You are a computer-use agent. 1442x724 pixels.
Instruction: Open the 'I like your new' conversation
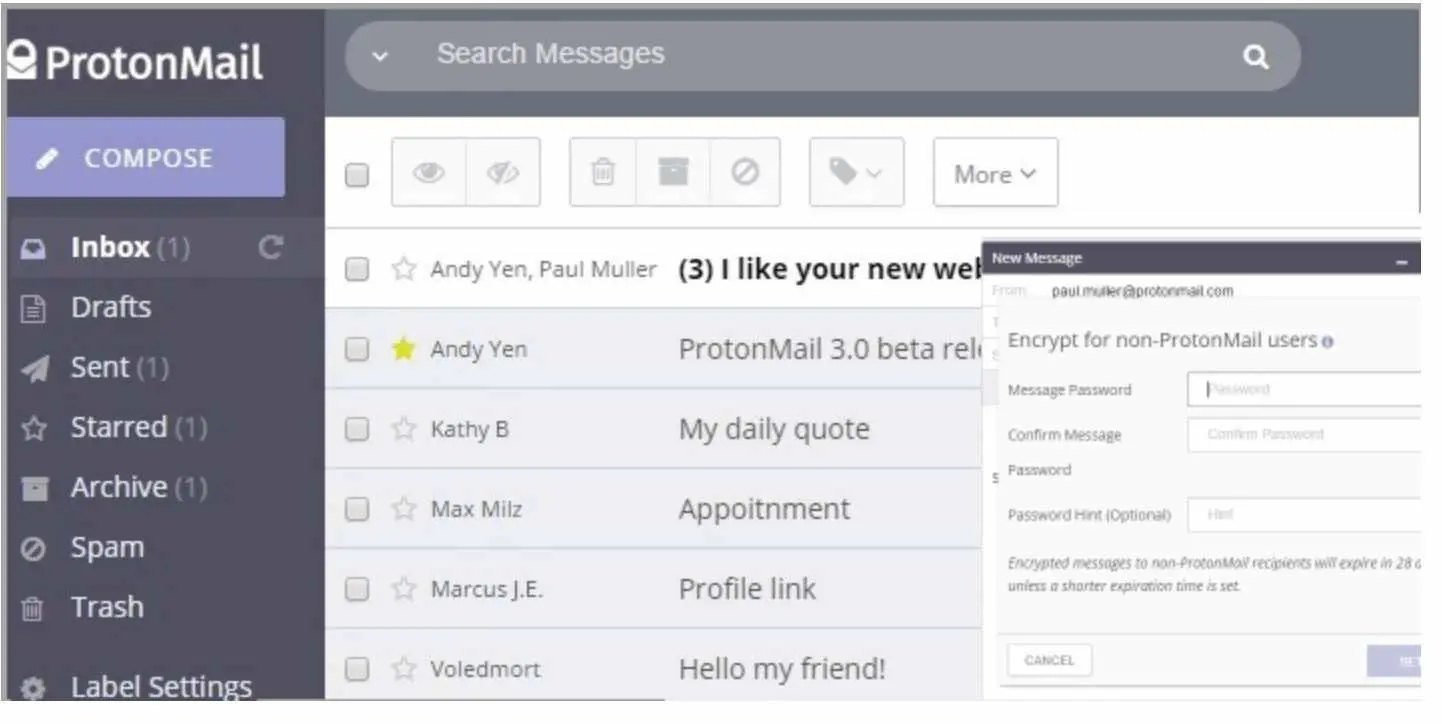(828, 269)
